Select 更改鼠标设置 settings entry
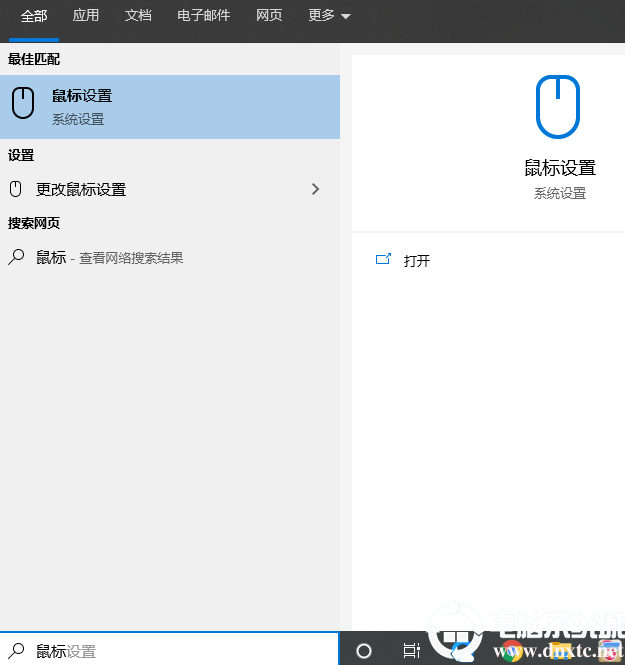The height and width of the screenshot is (665, 625). coord(170,190)
